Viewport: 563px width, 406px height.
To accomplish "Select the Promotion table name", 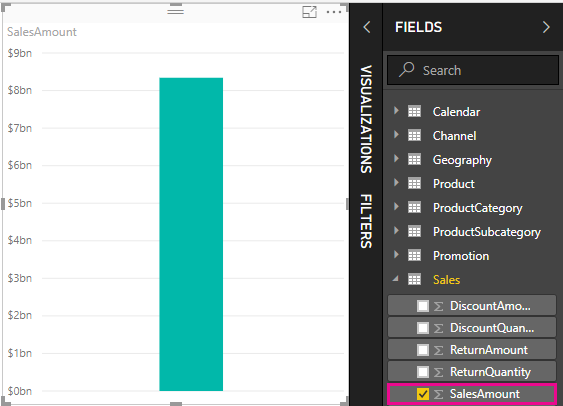I will click(461, 256).
